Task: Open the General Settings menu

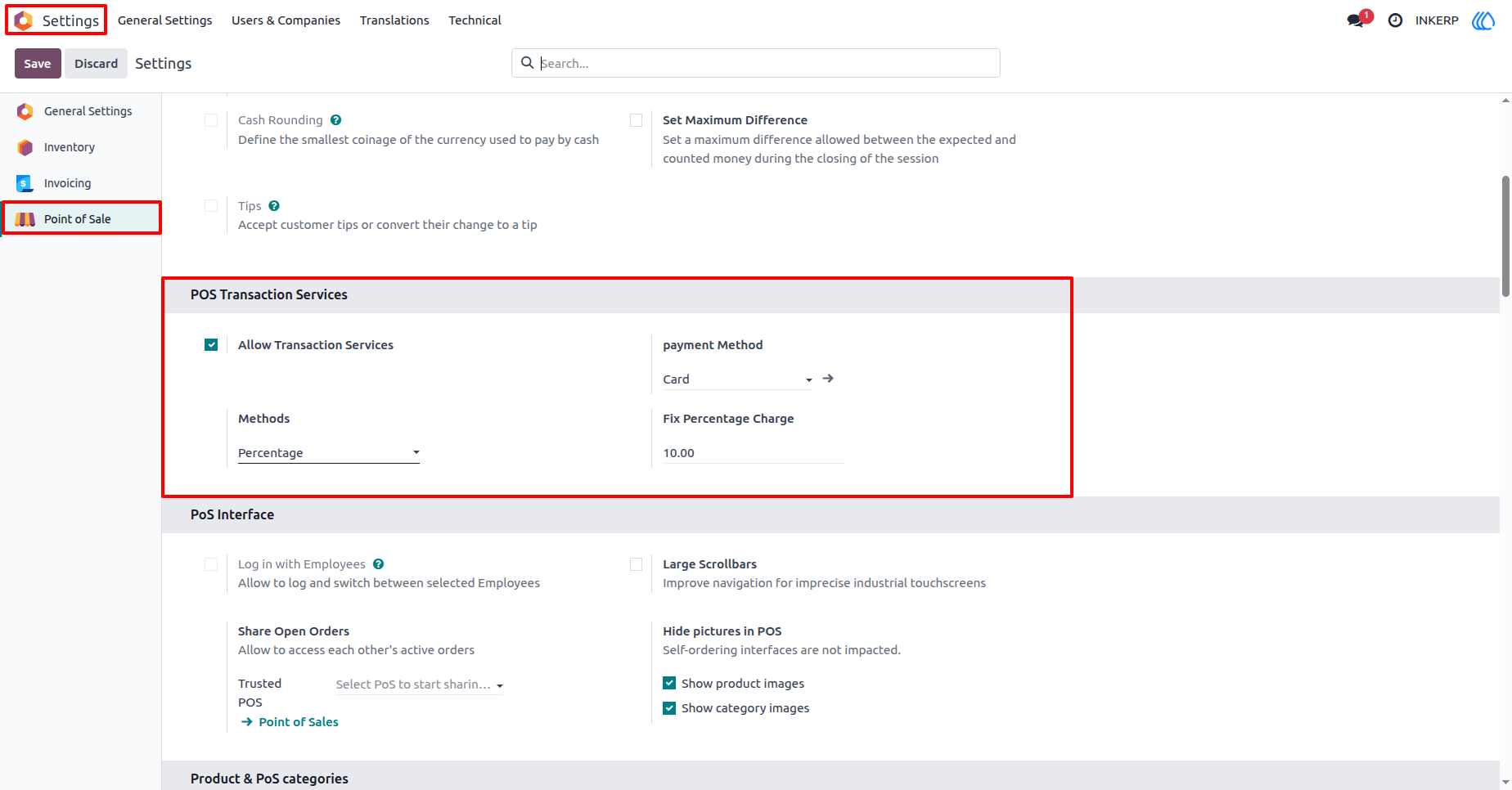Action: tap(165, 20)
